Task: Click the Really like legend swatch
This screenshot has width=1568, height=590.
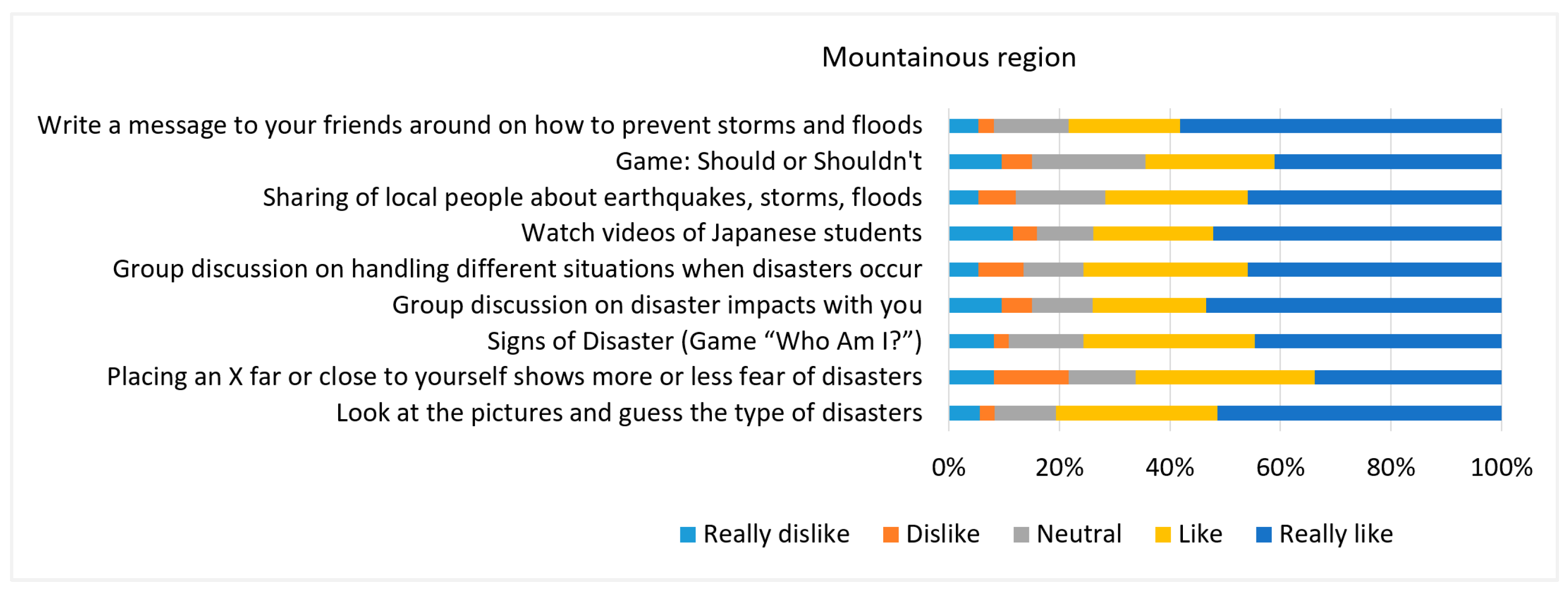Action: [x=1264, y=534]
